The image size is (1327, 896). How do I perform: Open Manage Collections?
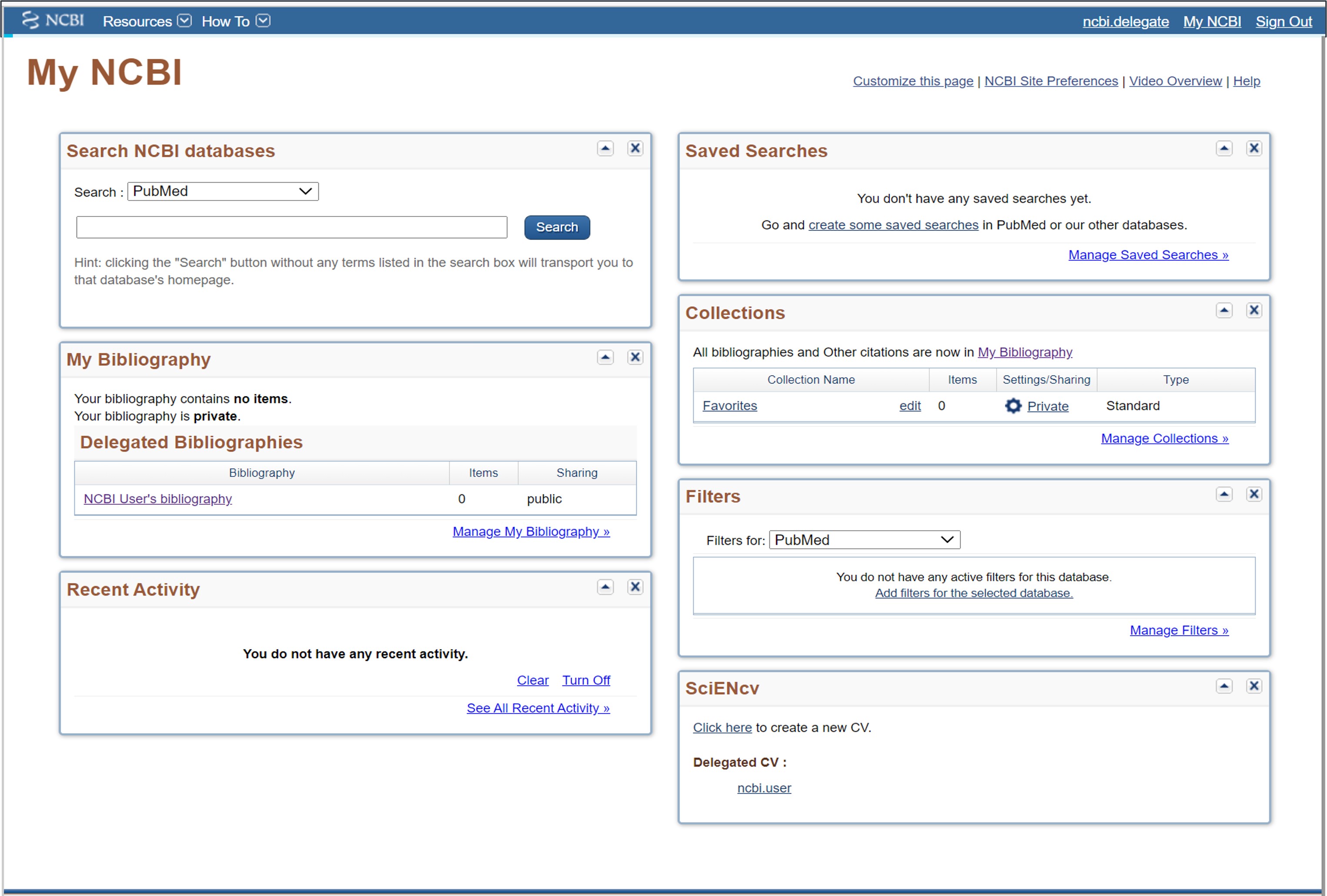1165,438
